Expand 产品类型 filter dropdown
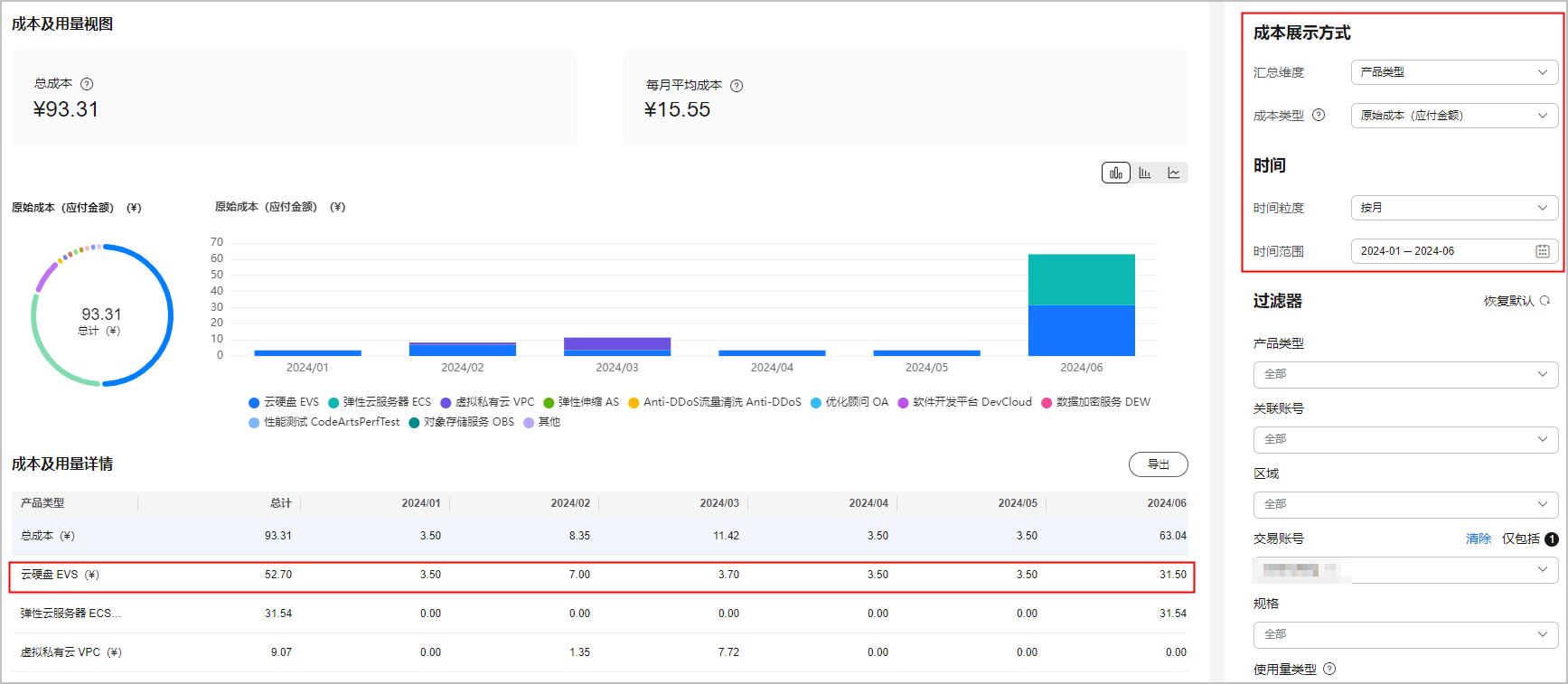The height and width of the screenshot is (684, 1568). click(1405, 374)
